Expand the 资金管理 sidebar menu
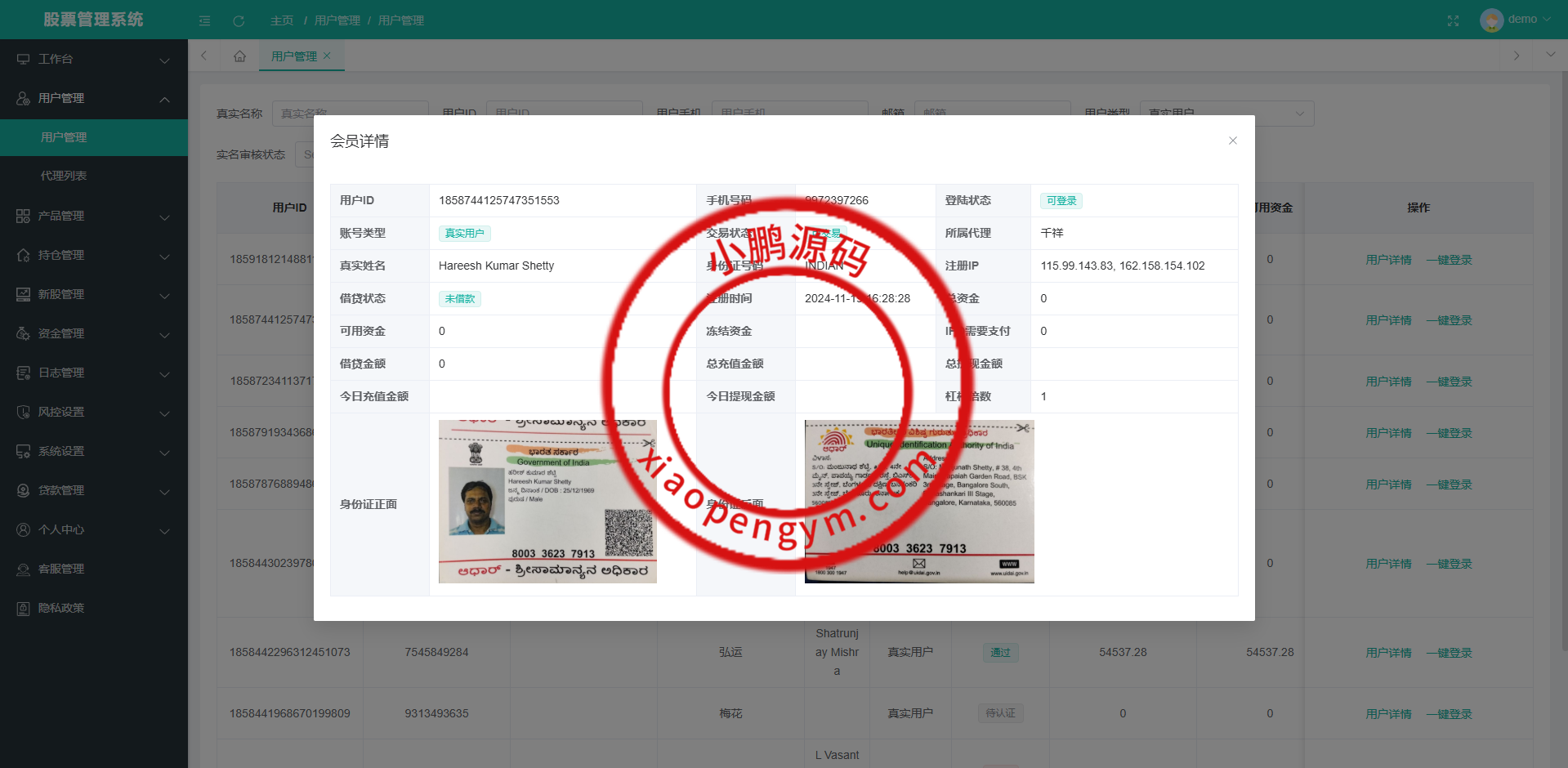Viewport: 1568px width, 768px height. (93, 333)
